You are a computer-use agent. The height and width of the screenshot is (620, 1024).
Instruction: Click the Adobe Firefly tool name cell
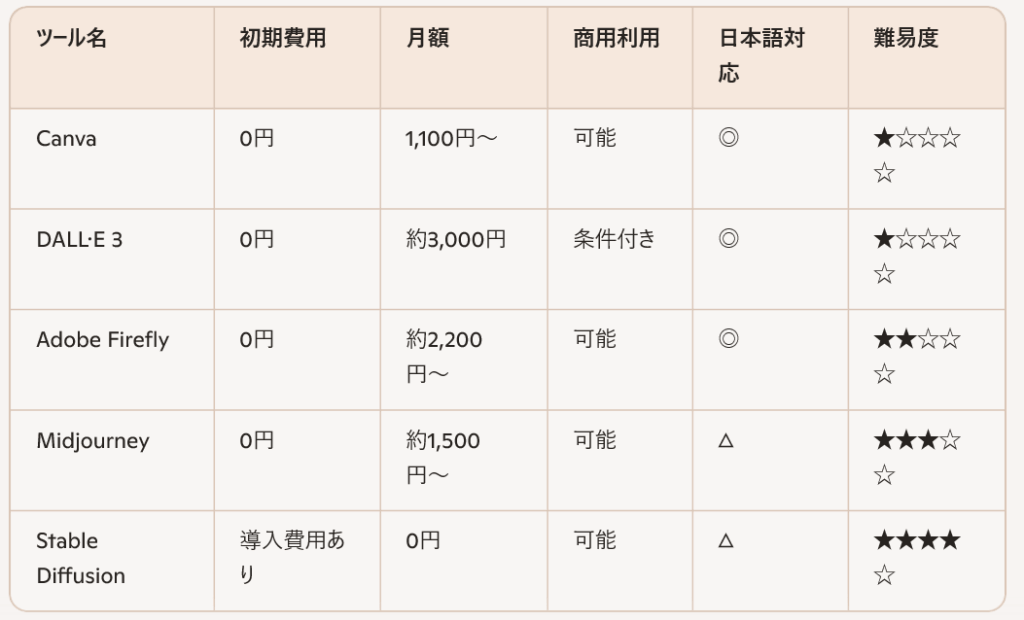point(102,339)
